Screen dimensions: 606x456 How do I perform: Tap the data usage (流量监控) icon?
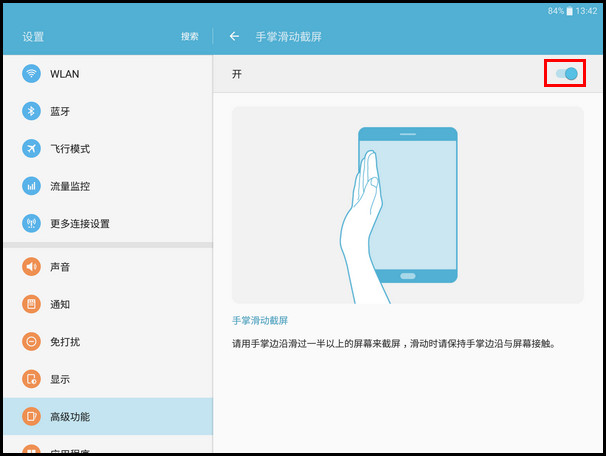[x=31, y=186]
